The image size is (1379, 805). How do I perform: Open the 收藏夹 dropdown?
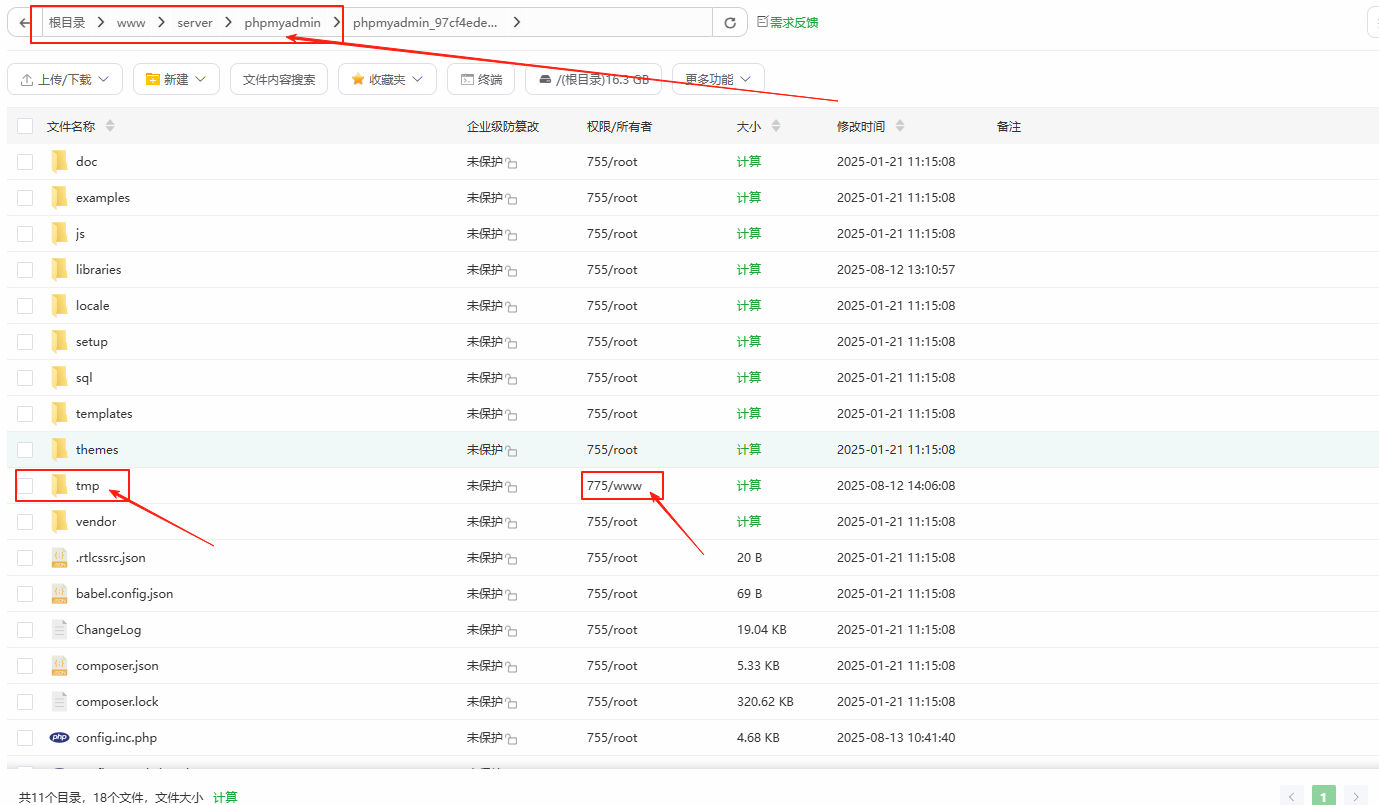pos(387,79)
